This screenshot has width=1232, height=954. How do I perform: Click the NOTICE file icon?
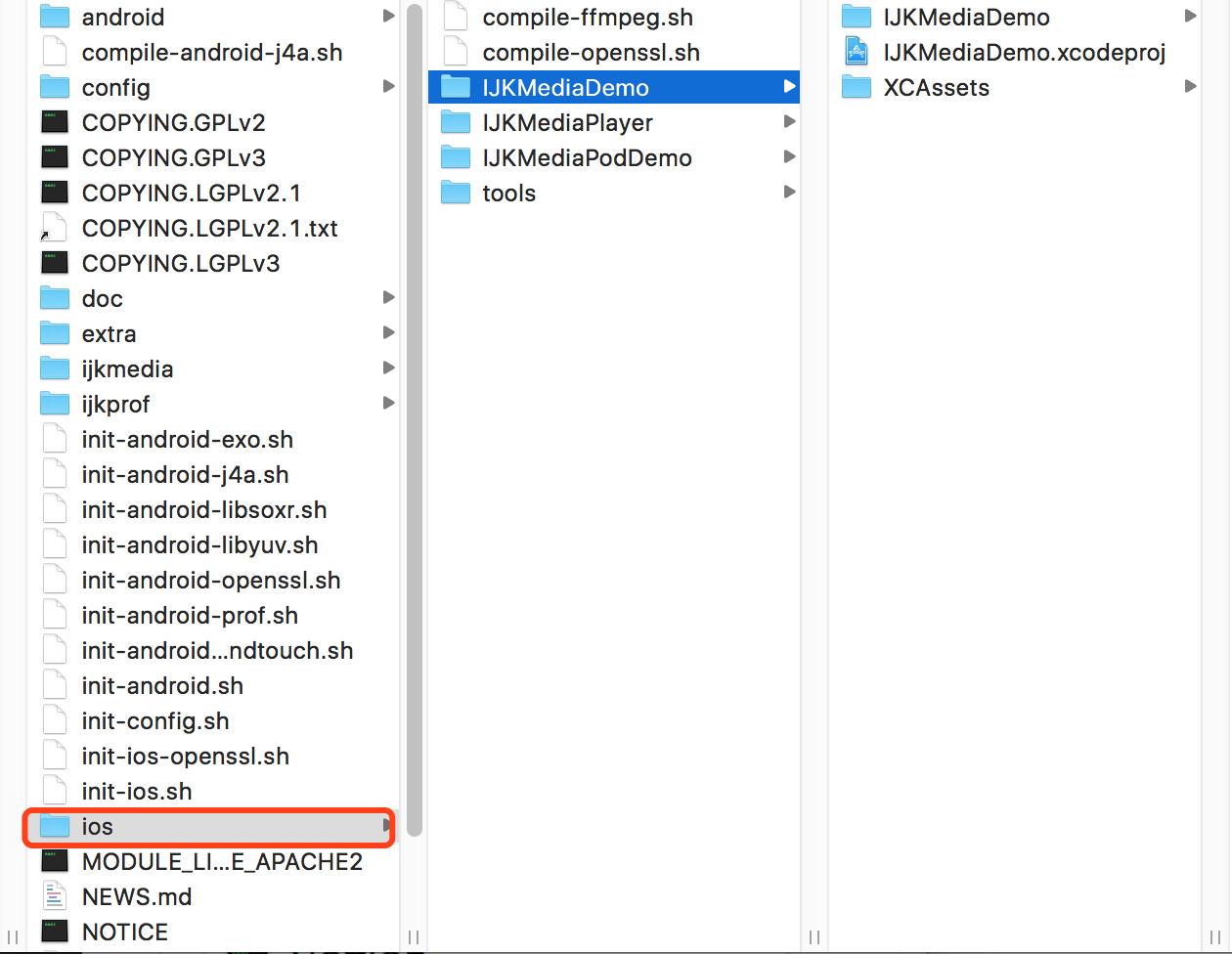pos(55,932)
